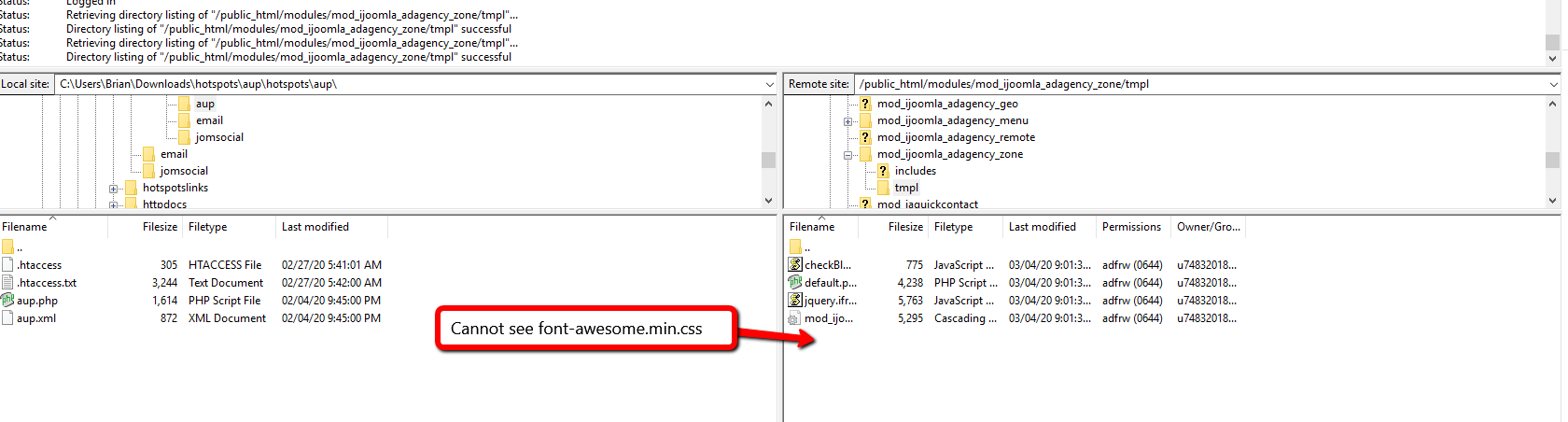Select the aup.php file name
Image resolution: width=1568 pixels, height=422 pixels.
(x=37, y=301)
